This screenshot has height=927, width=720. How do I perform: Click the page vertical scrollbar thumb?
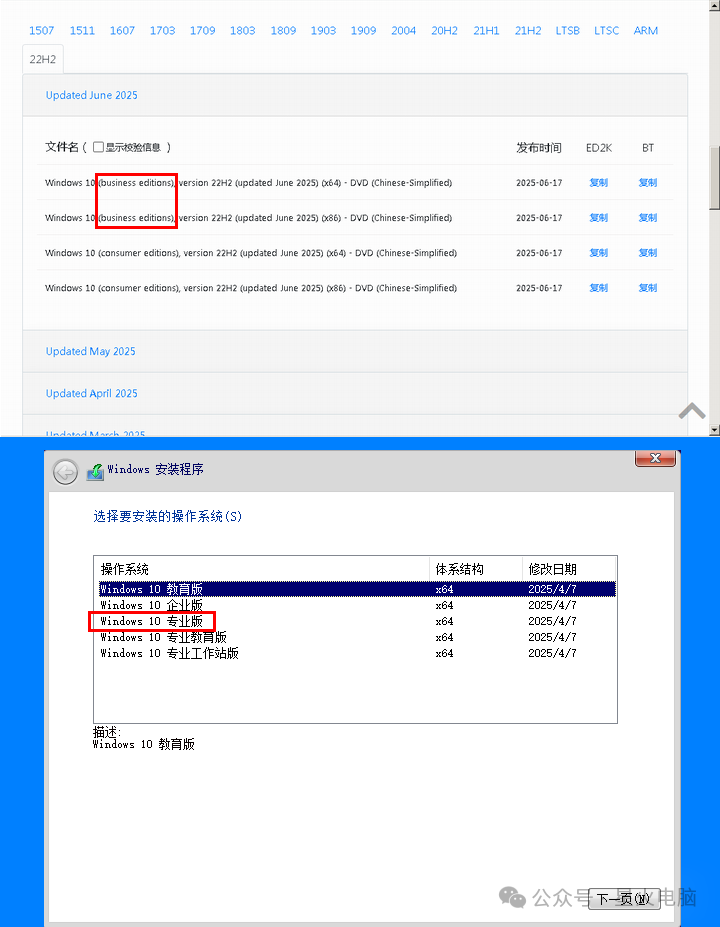[715, 177]
